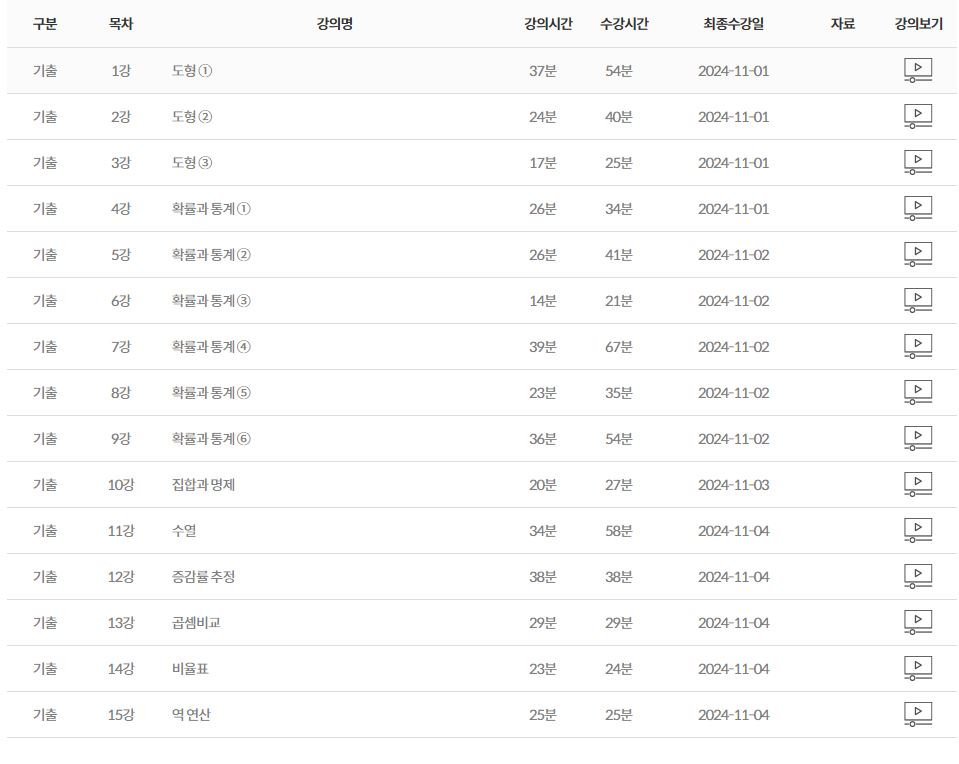Viewport: 959px width, 764px height.
Task: Start the 15강 역 연산 lecture video icon
Action: tap(917, 714)
